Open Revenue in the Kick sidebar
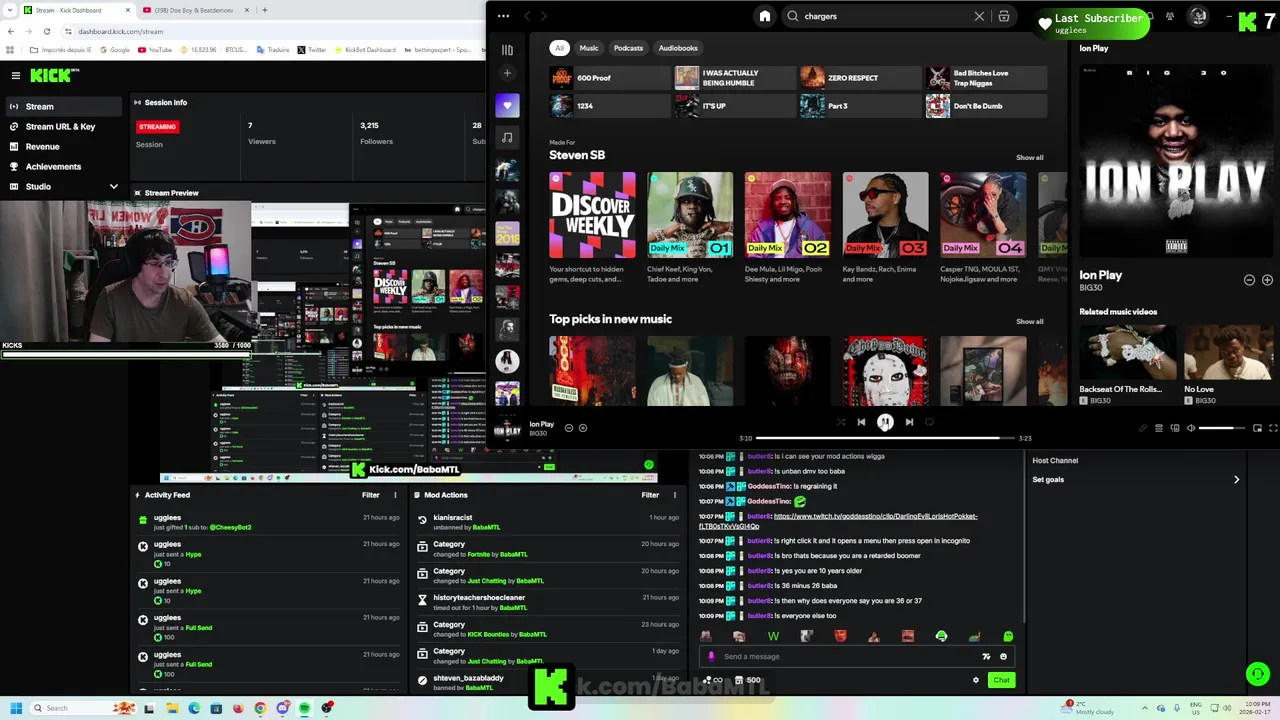 [x=42, y=147]
